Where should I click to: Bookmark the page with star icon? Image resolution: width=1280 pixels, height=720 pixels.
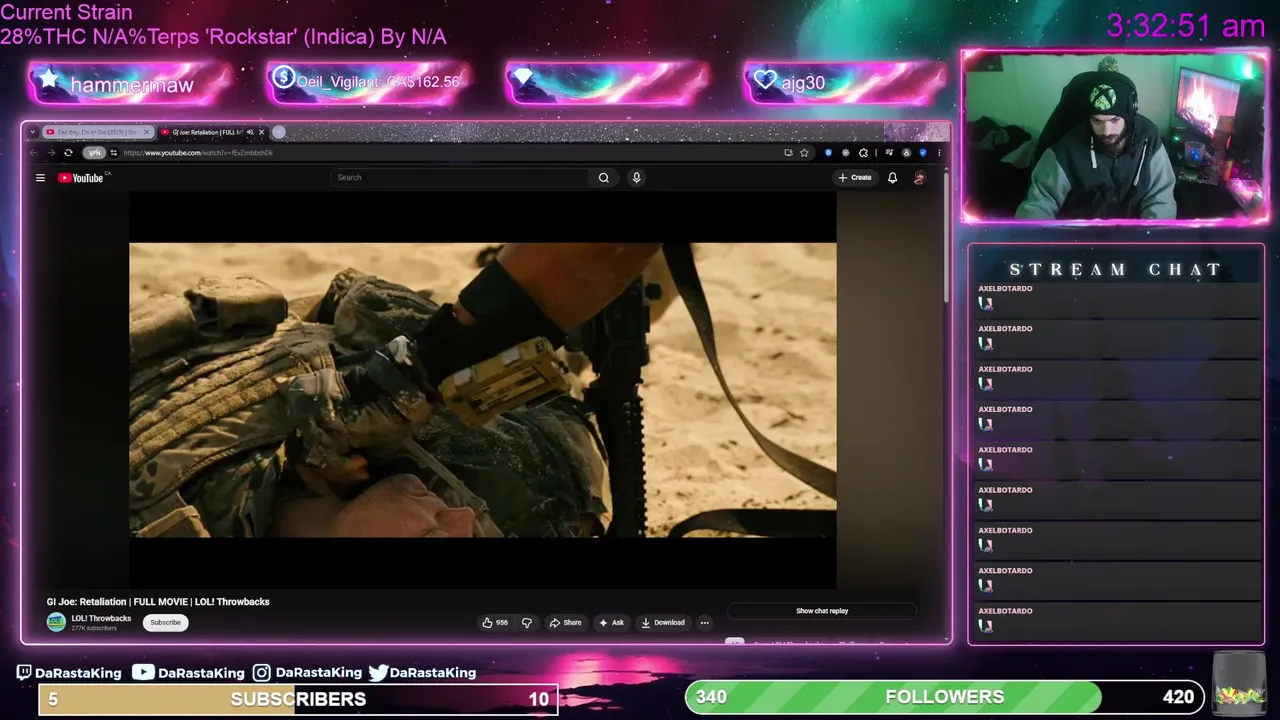click(804, 153)
